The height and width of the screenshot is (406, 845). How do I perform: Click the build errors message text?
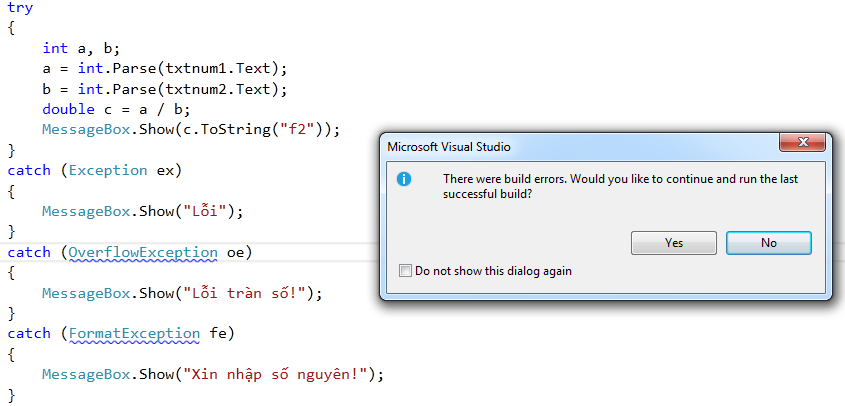point(620,186)
